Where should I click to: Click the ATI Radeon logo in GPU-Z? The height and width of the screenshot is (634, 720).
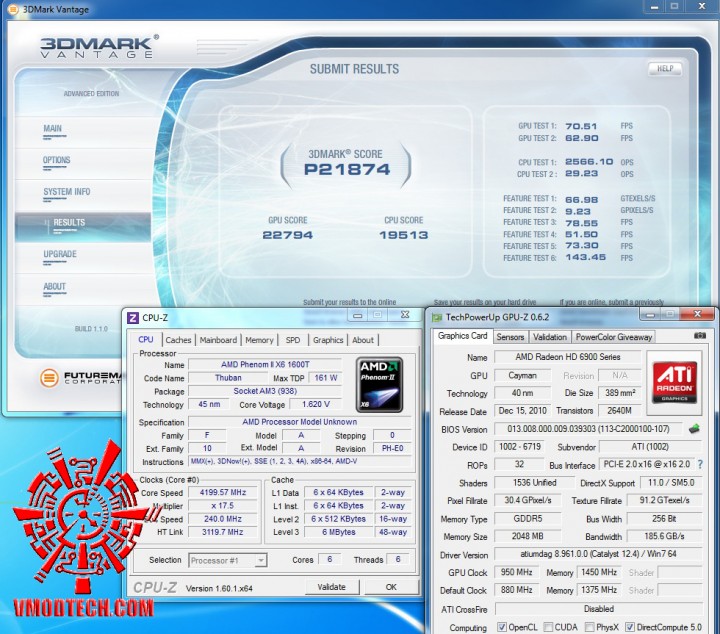tap(675, 382)
